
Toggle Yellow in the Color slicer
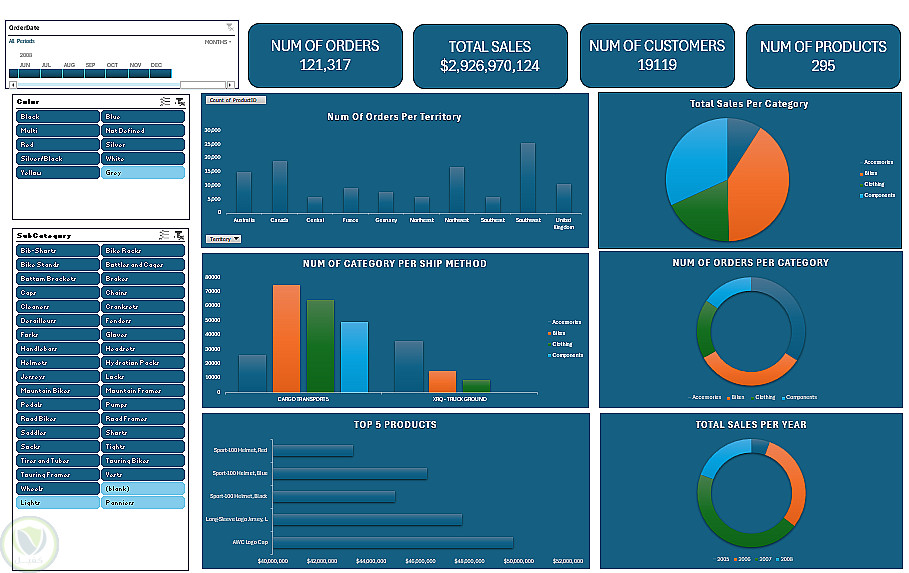[57, 172]
